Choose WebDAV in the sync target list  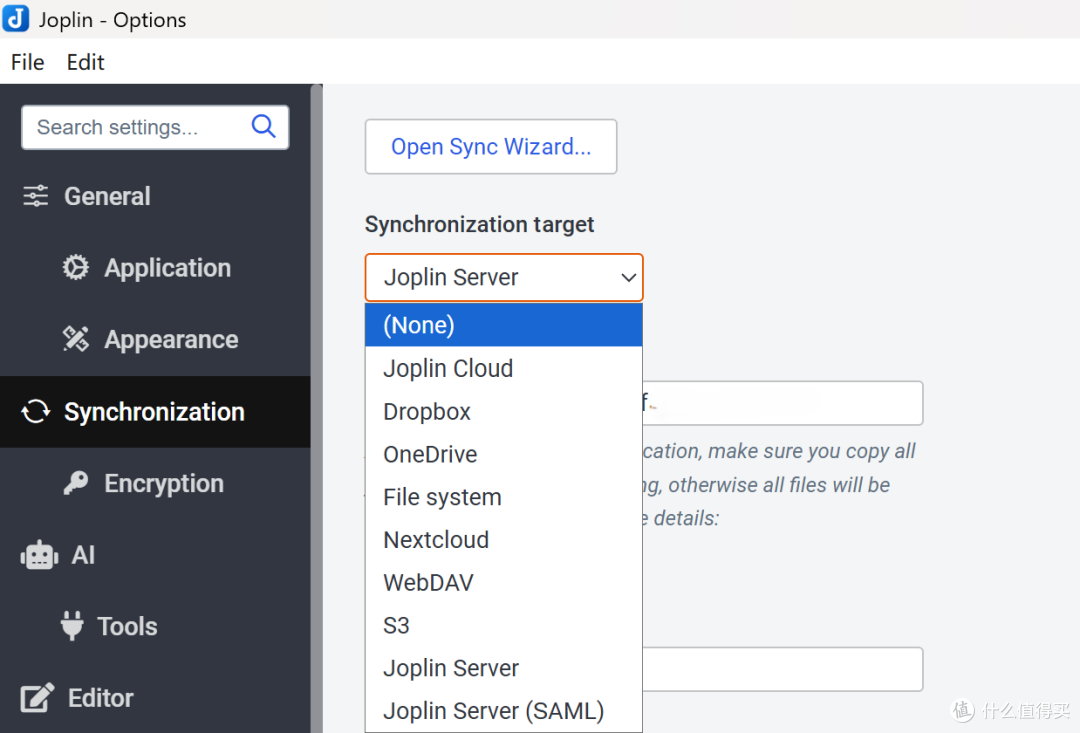click(504, 582)
